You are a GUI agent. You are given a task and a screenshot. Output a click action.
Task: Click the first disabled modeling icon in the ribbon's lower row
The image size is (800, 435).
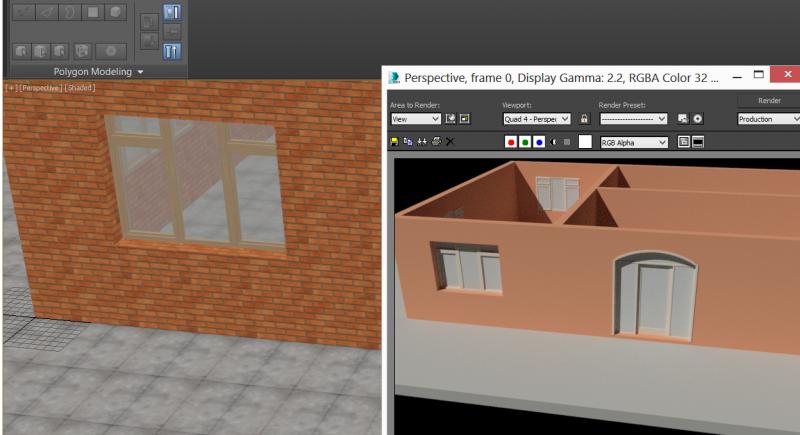coord(21,51)
